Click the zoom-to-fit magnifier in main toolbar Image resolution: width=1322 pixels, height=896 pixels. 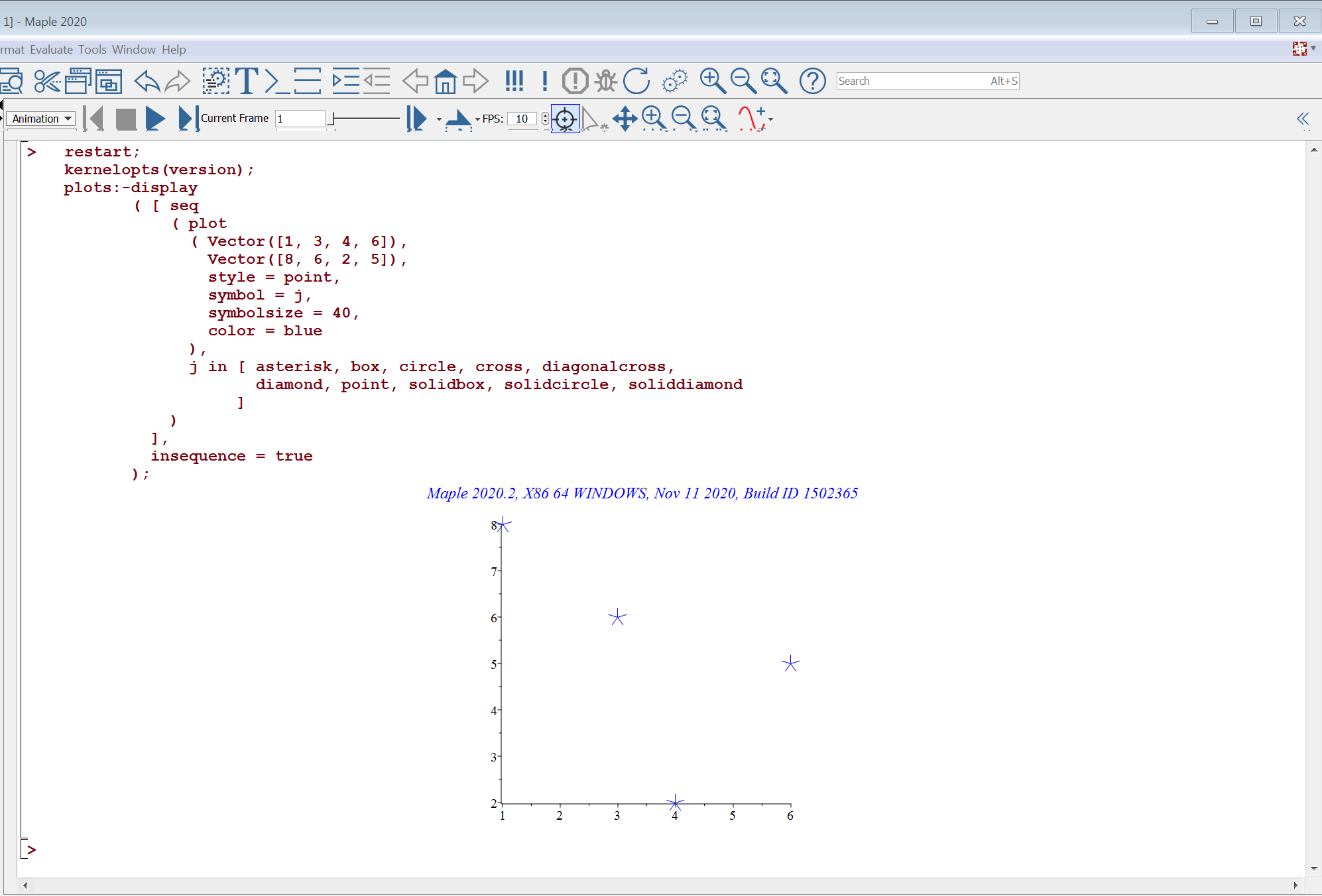774,81
